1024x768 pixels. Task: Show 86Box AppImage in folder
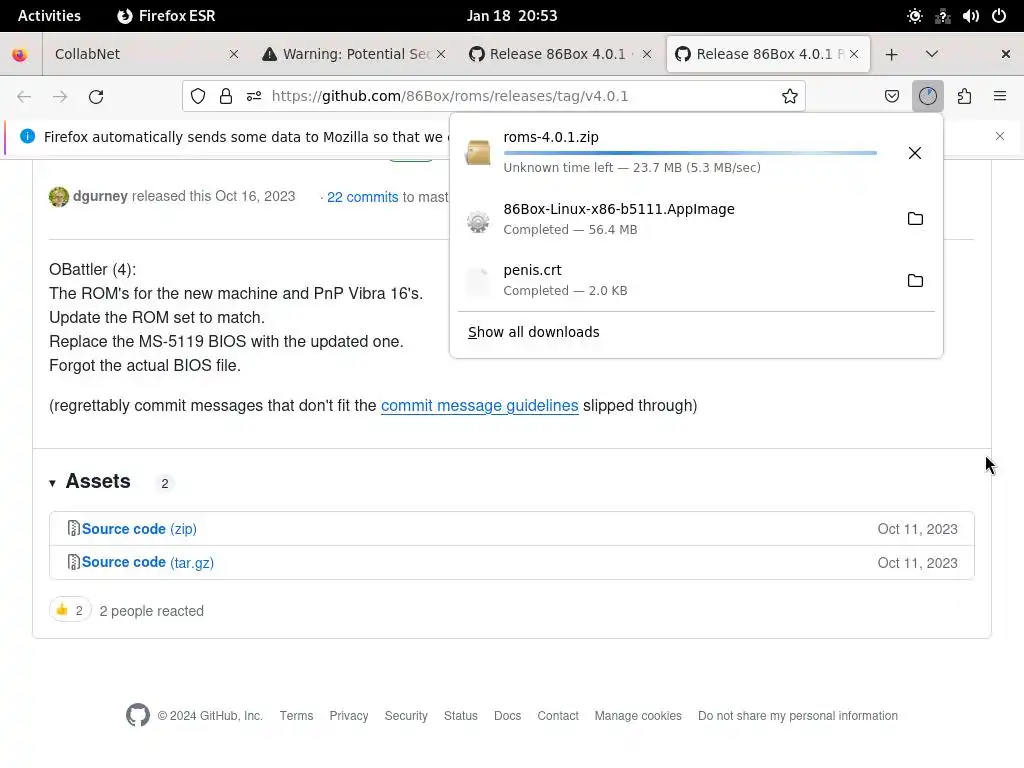click(x=915, y=219)
